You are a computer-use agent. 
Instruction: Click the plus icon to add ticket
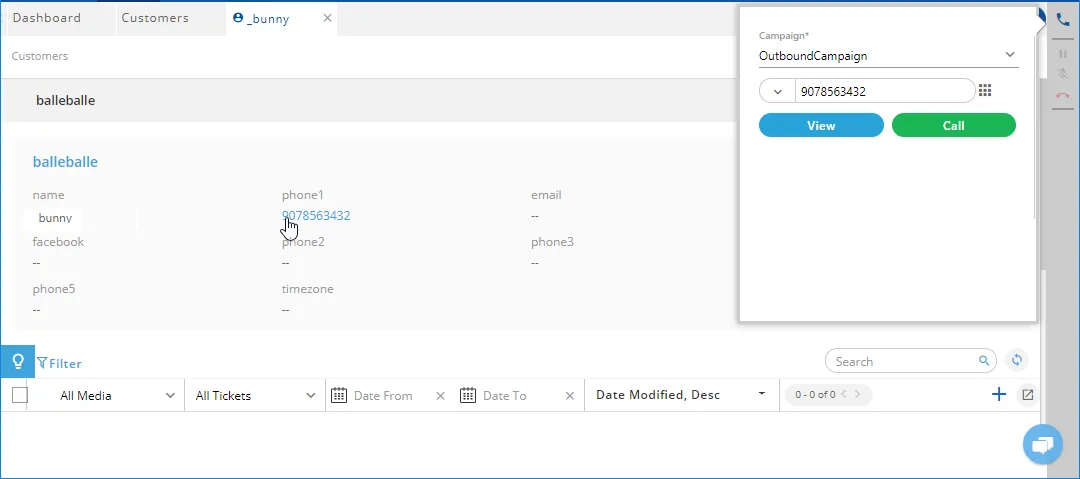[999, 394]
